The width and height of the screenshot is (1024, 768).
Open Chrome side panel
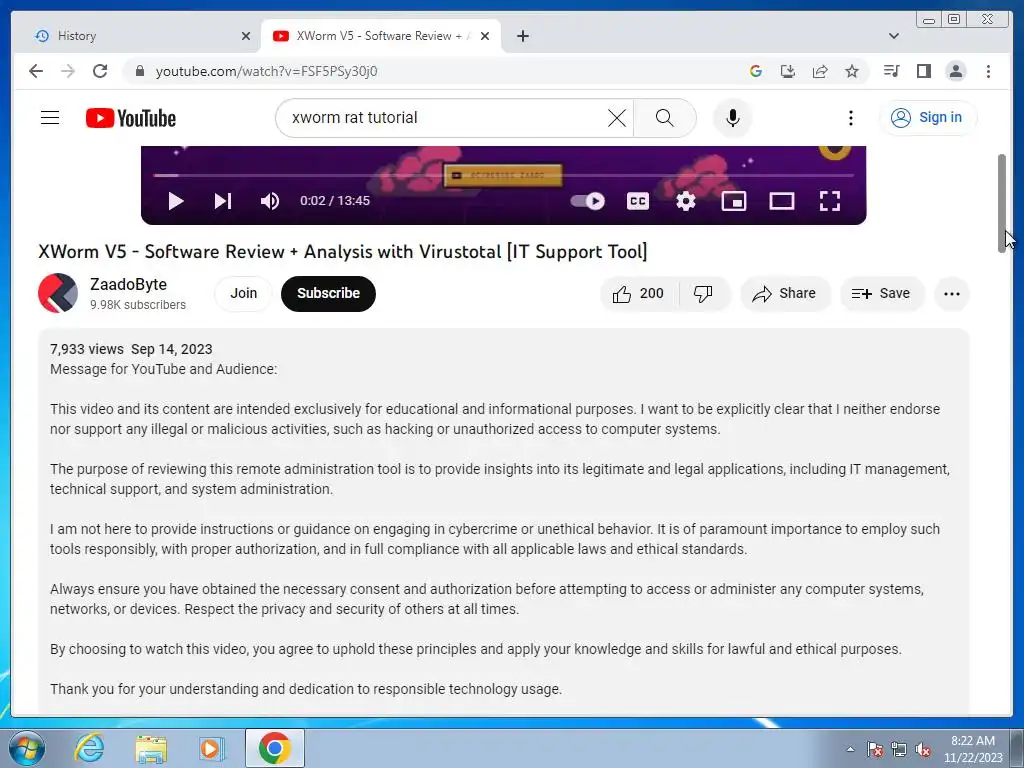923,71
